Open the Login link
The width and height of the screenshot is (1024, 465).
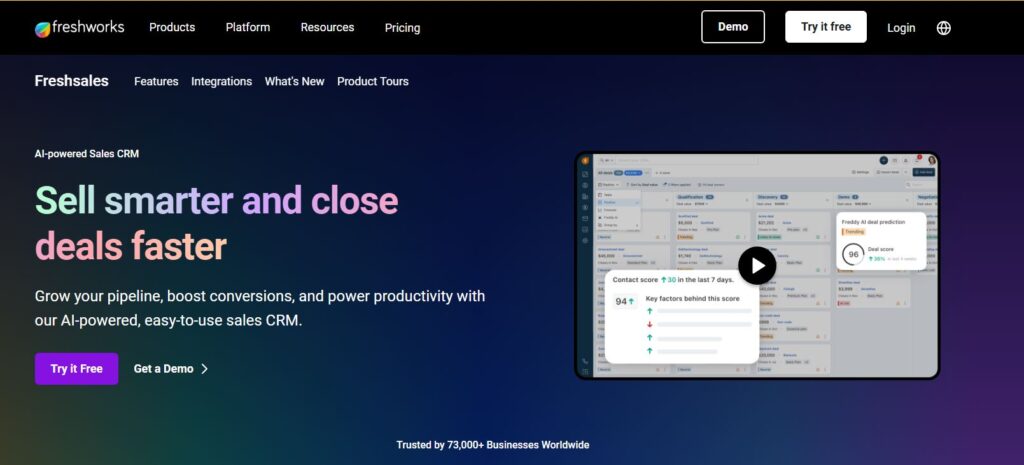[x=901, y=28]
